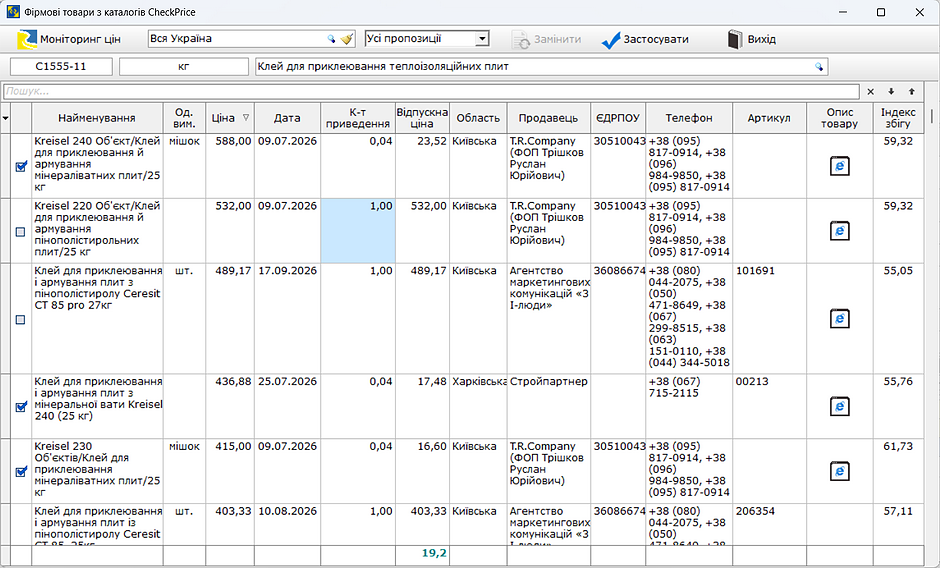Viewport: 940px width, 568px height.
Task: Click article cell 101691
Action: click(770, 319)
